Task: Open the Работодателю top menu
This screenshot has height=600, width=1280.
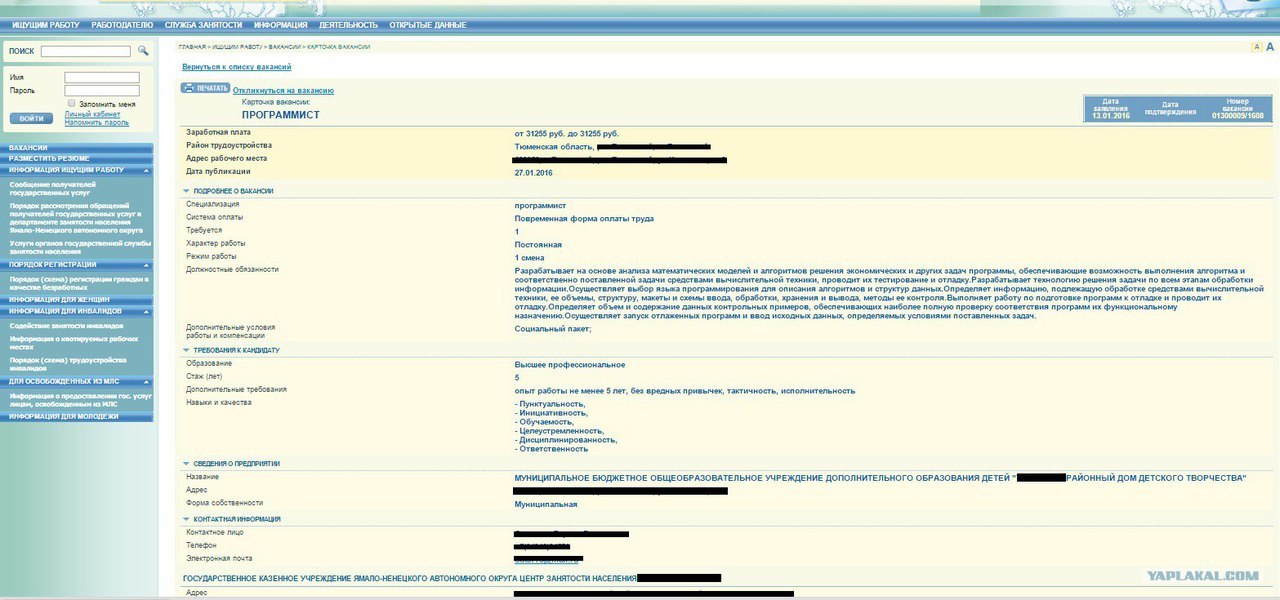Action: click(x=122, y=24)
